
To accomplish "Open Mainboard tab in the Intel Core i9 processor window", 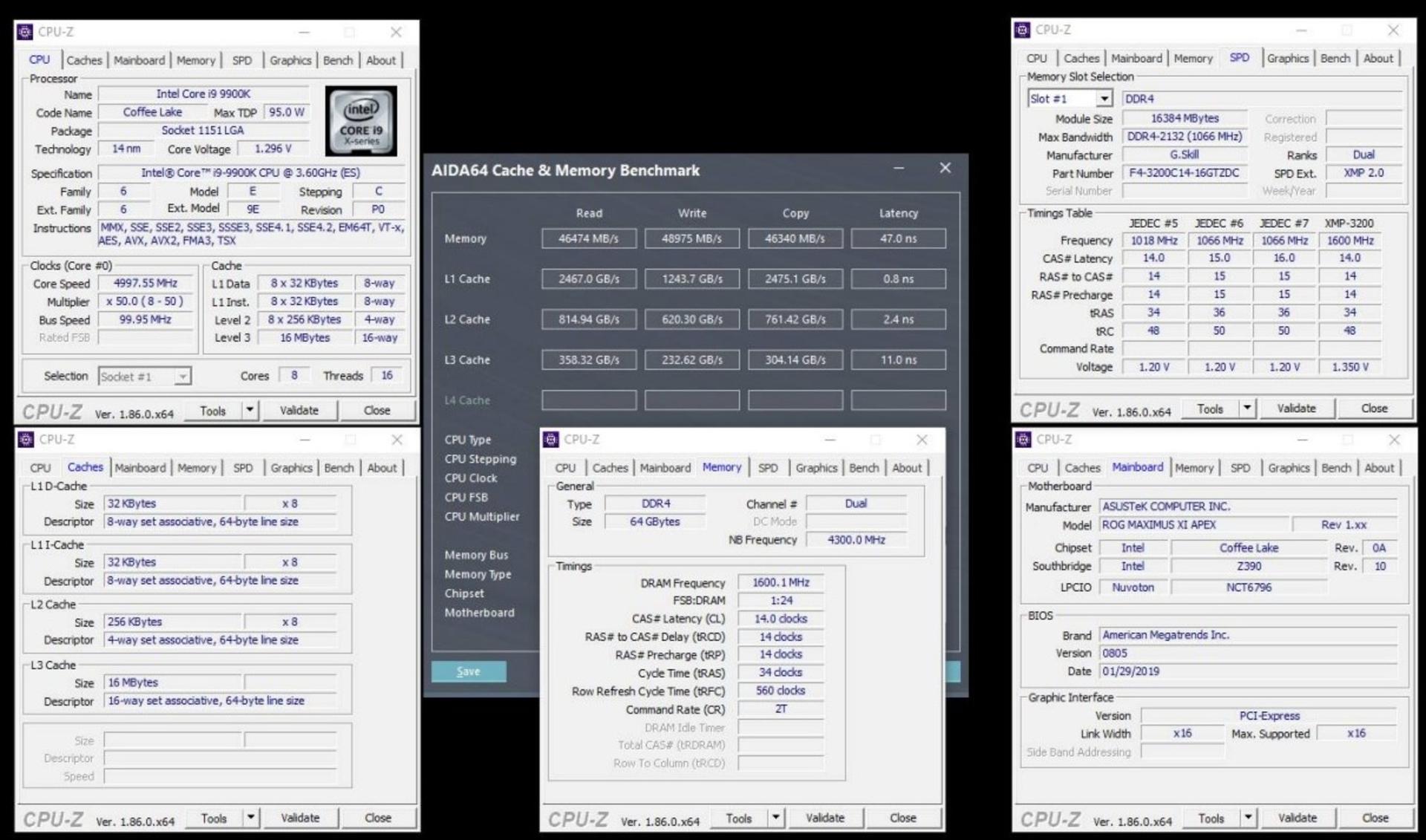I will pos(139,61).
